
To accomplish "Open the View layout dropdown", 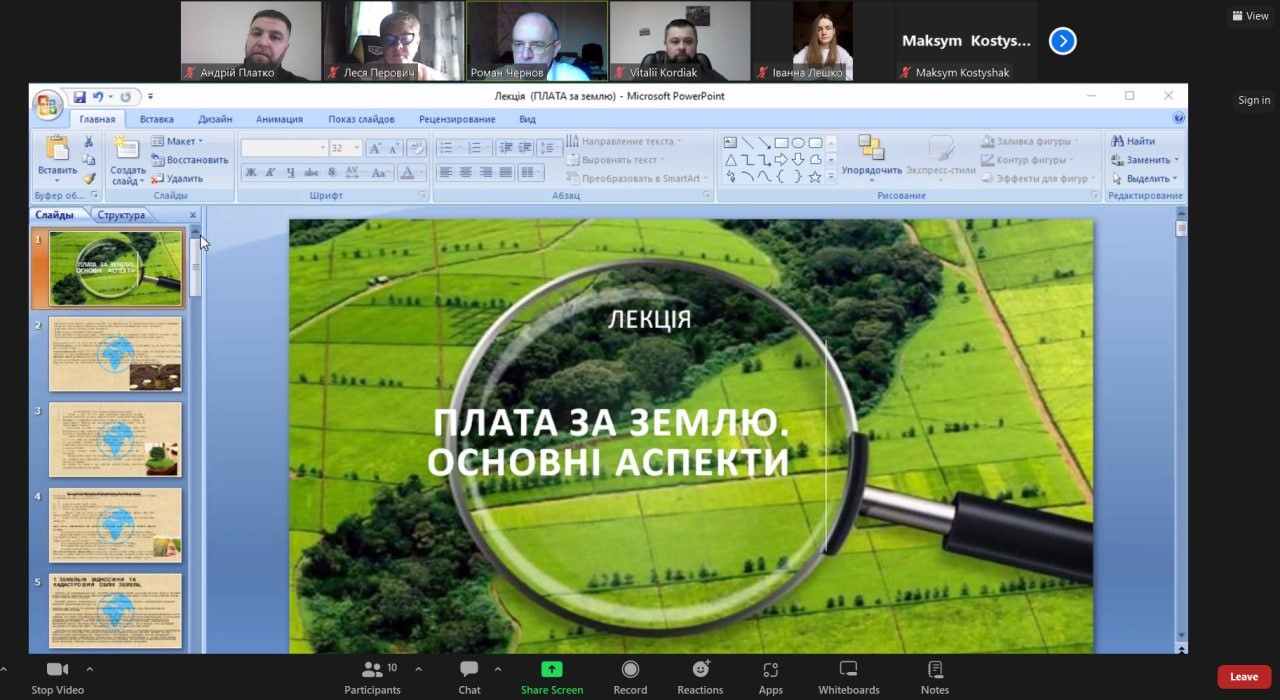I will (x=1250, y=16).
